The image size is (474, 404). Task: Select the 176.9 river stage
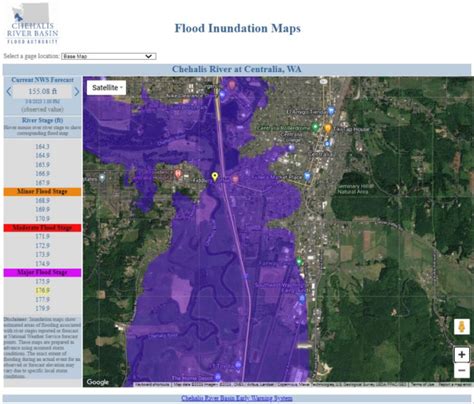tap(42, 290)
